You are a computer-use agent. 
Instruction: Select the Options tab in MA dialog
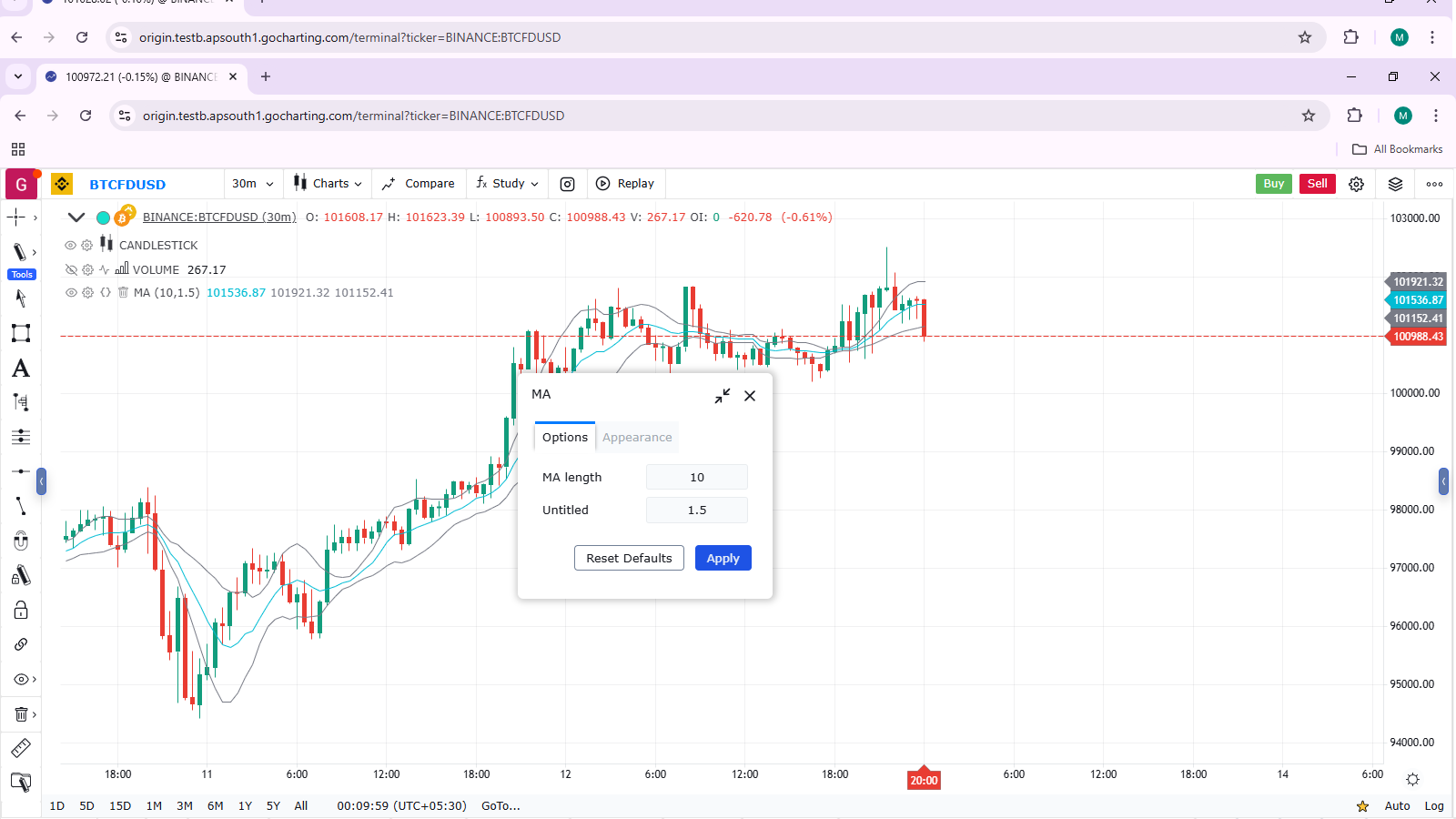pos(565,438)
